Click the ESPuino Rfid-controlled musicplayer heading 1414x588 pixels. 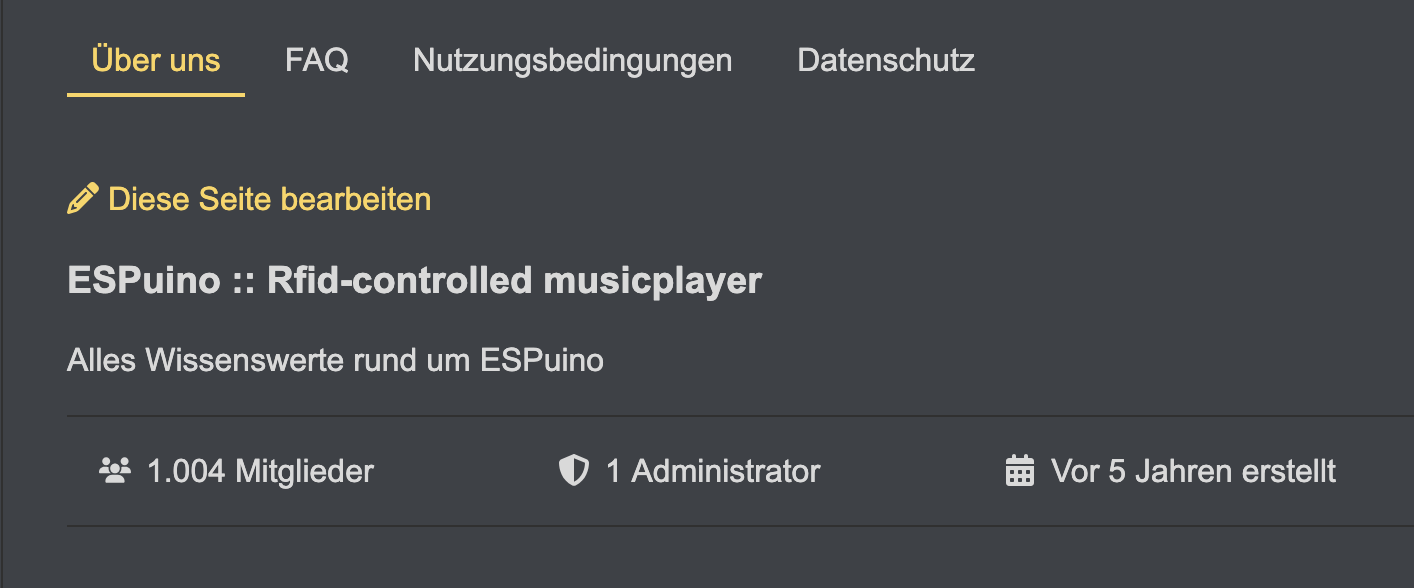click(x=414, y=281)
